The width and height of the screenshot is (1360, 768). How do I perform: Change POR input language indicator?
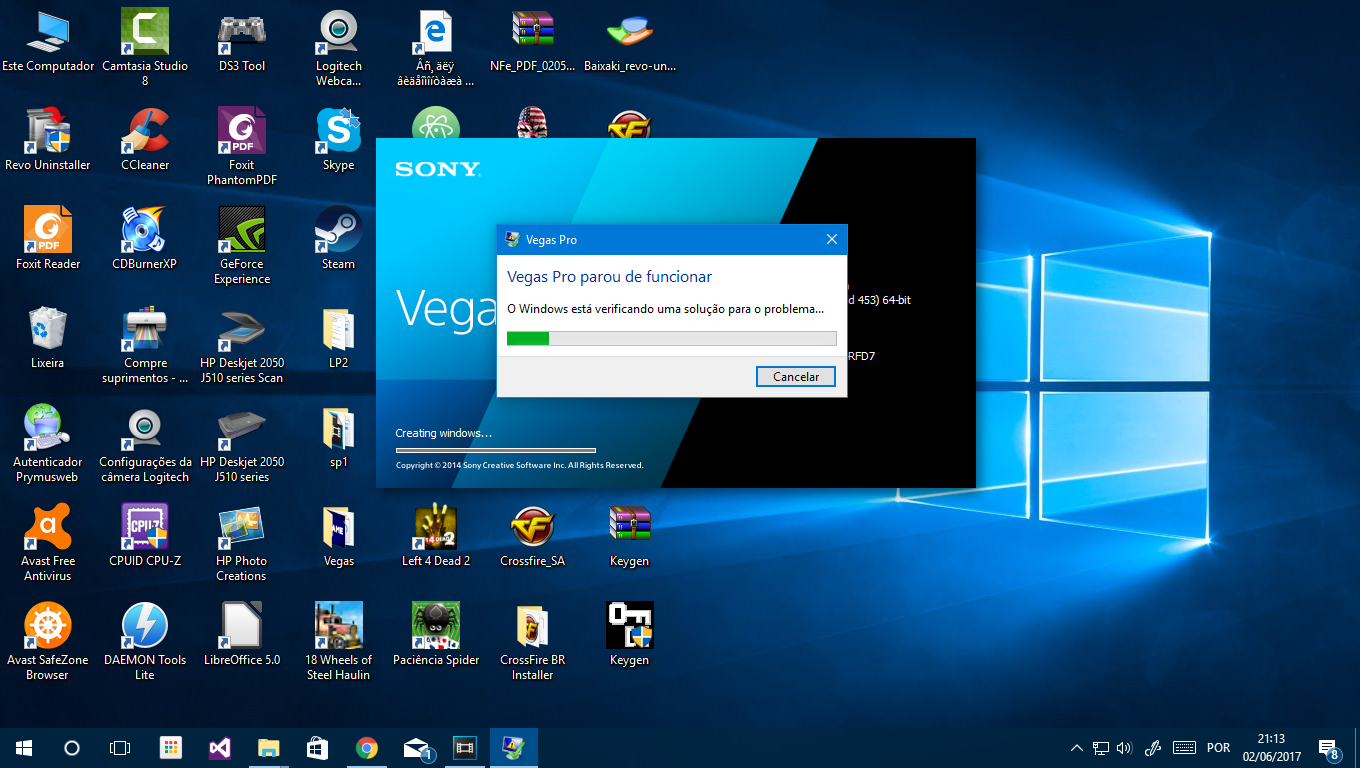click(x=1218, y=748)
